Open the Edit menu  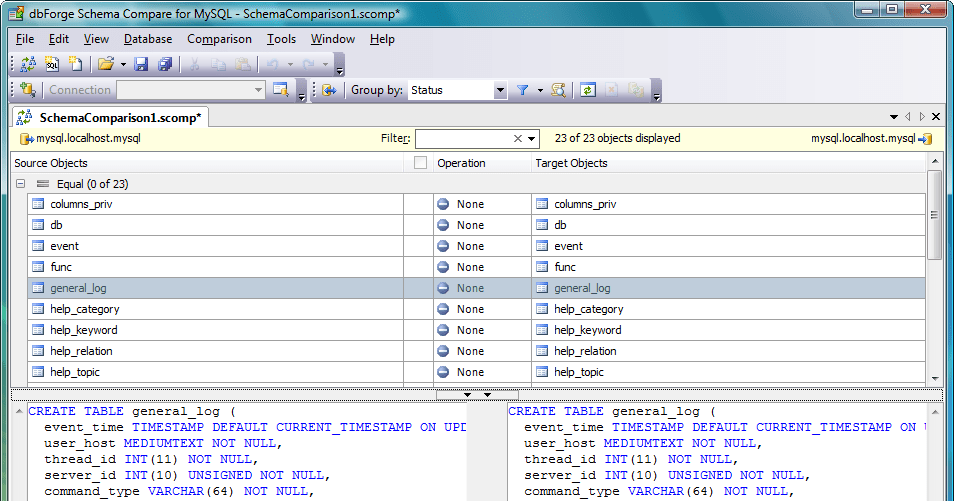pyautogui.click(x=59, y=39)
